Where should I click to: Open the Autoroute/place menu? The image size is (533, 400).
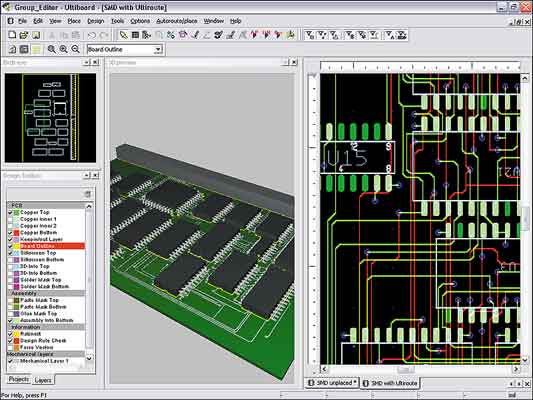pyautogui.click(x=177, y=21)
